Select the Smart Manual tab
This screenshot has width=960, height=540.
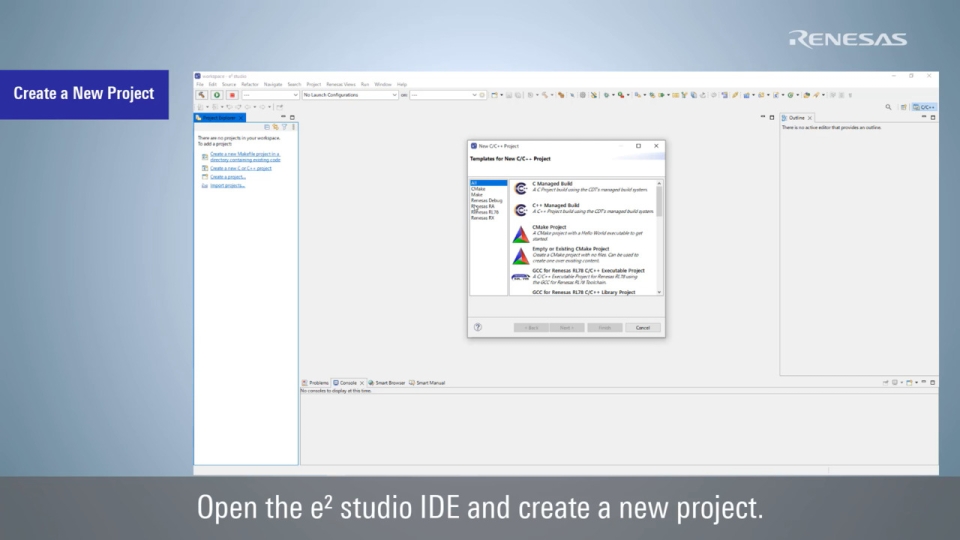[x=427, y=383]
